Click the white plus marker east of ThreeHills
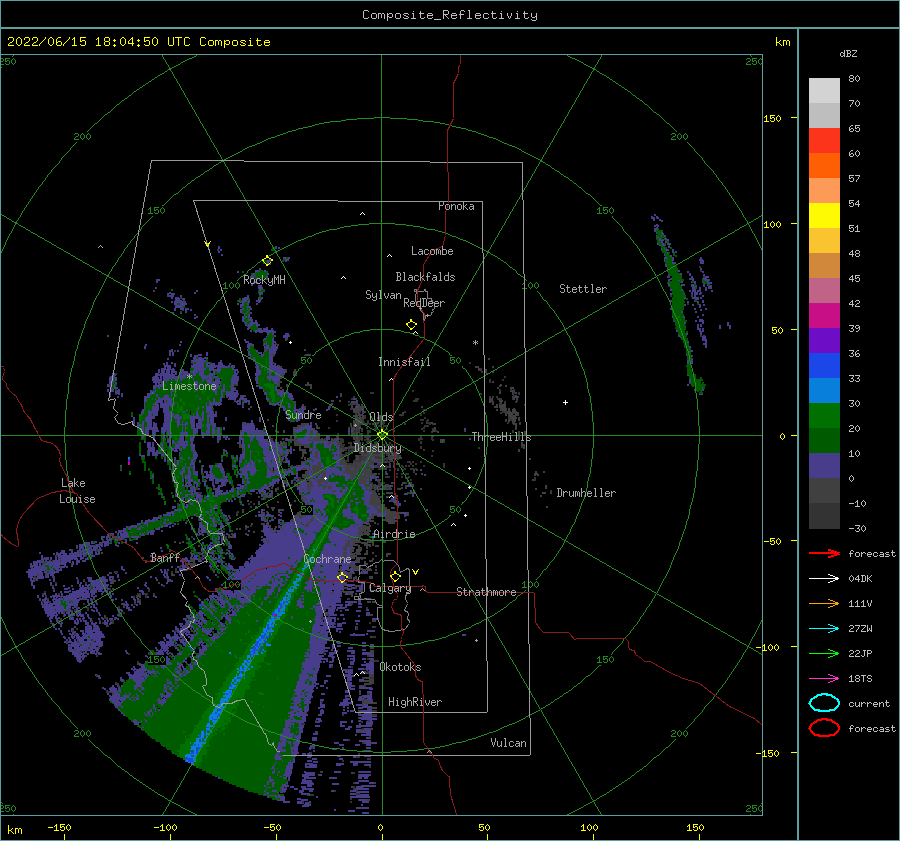Screen dimensions: 900x841 565,402
